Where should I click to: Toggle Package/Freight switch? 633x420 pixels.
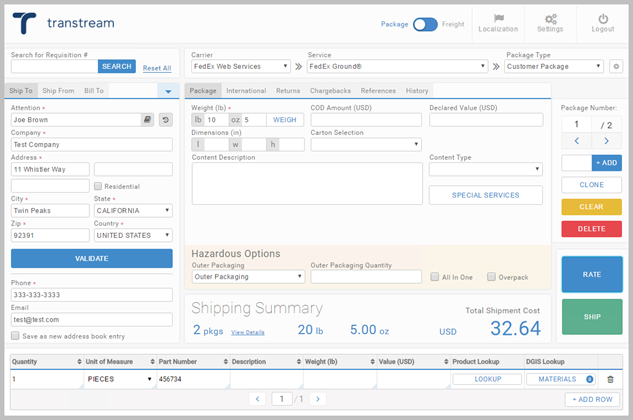tap(425, 24)
